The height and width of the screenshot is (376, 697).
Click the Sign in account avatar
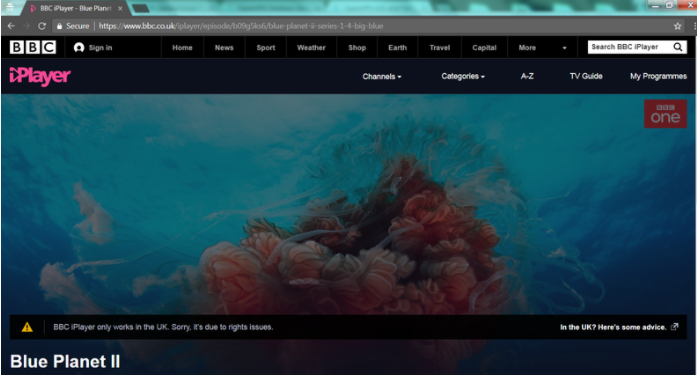click(79, 48)
